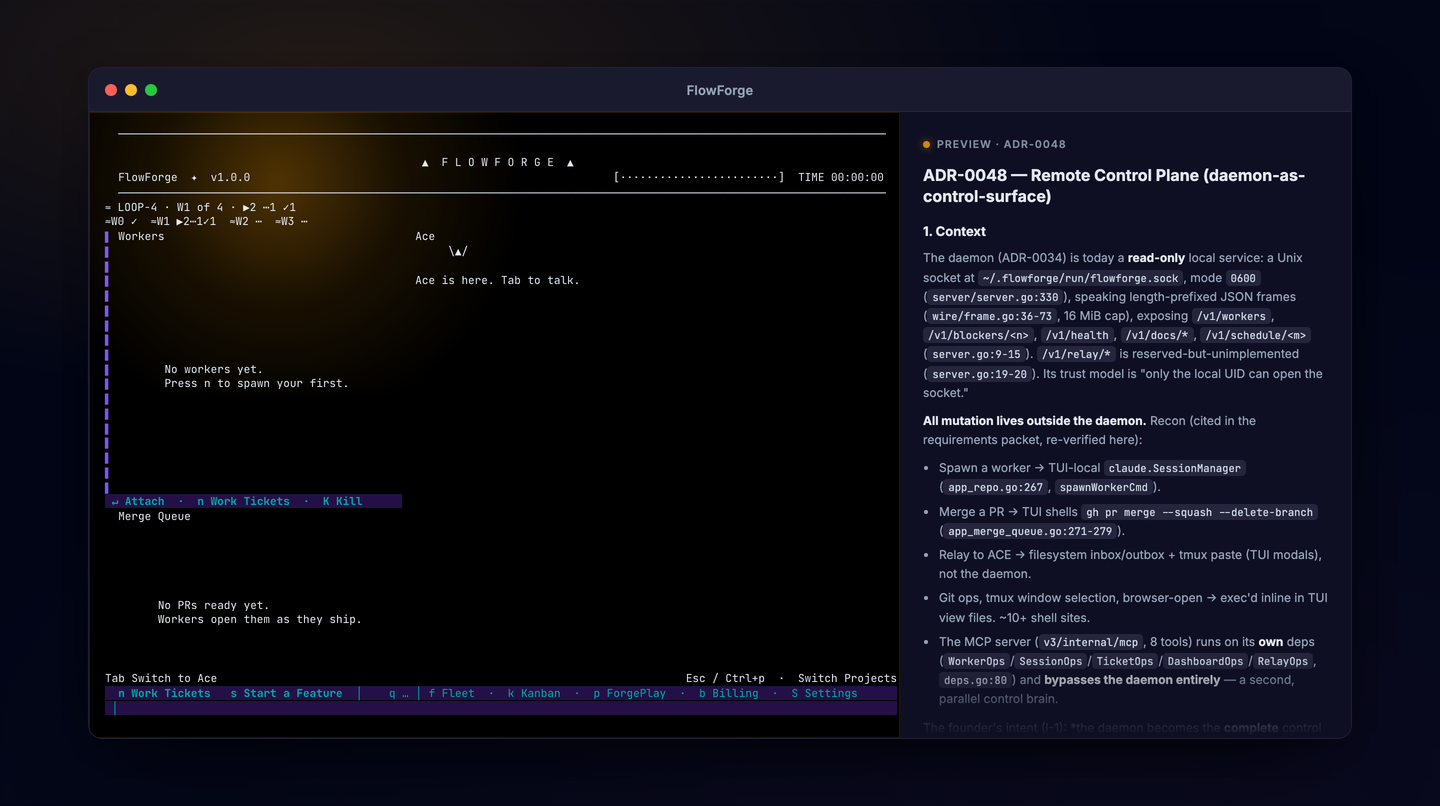The width and height of the screenshot is (1440, 806).
Task: Open p ForgePlay
Action: click(629, 693)
